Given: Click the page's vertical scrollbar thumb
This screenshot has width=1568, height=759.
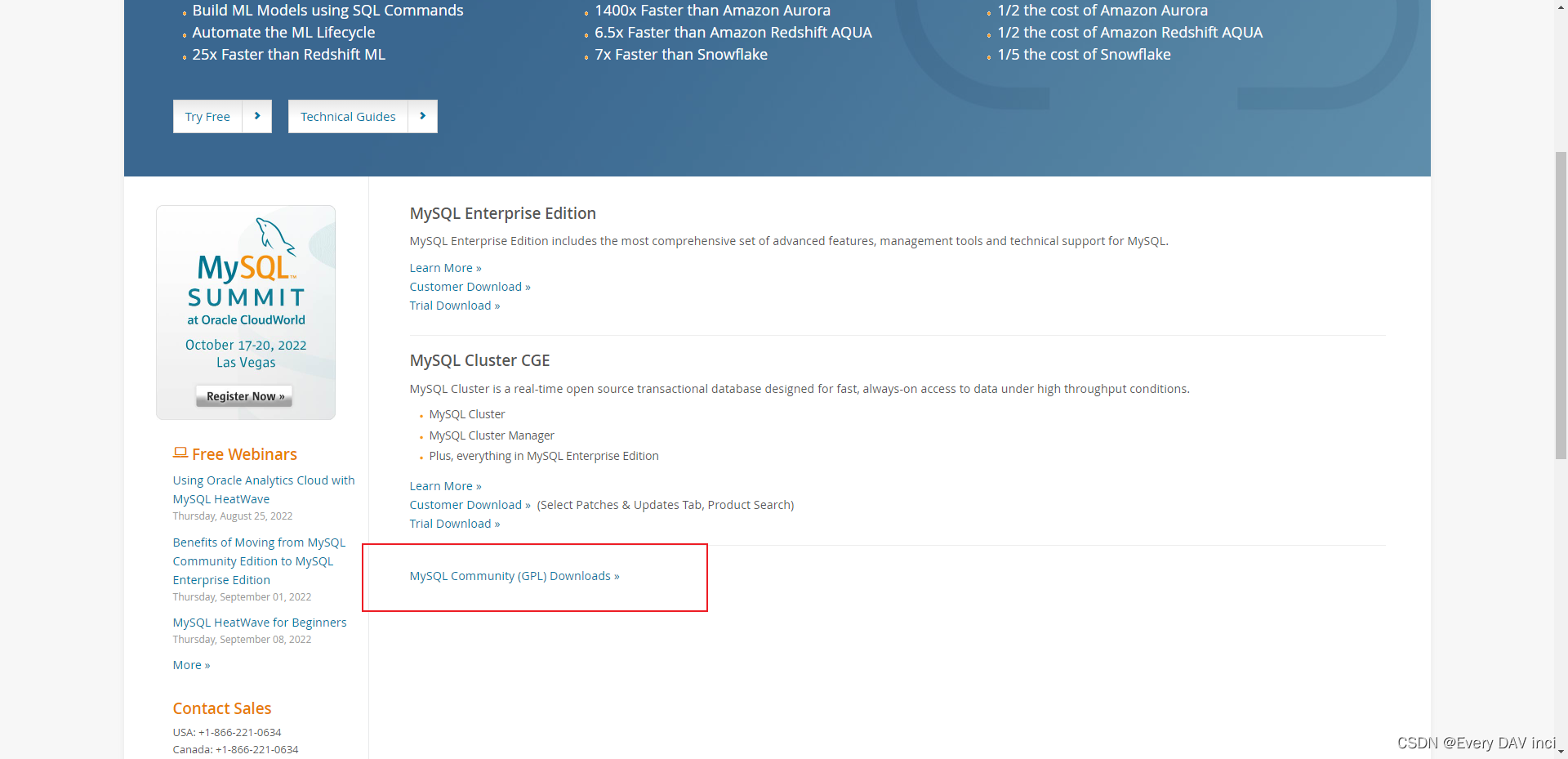Looking at the screenshot, I should tap(1561, 305).
